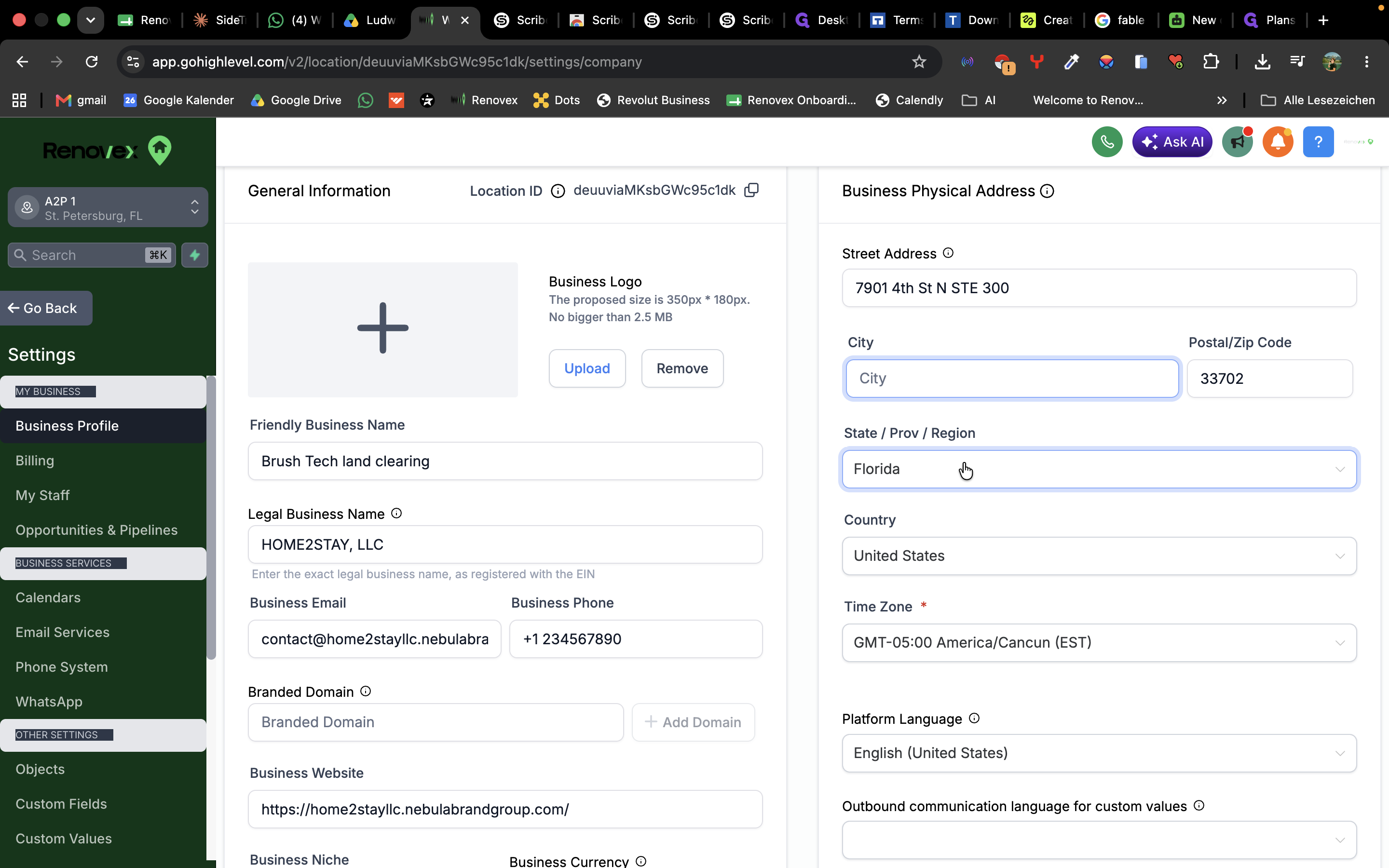Expand the A2P 1 location switcher

[108, 207]
